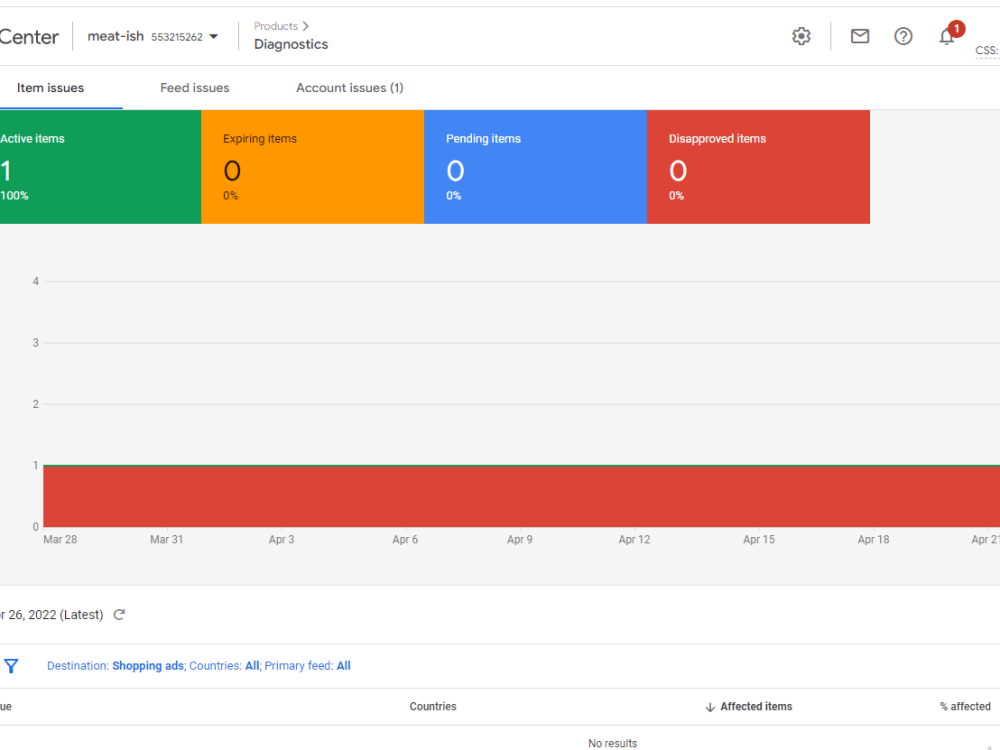Open the mail envelope icon
This screenshot has width=1000, height=750.
point(860,36)
